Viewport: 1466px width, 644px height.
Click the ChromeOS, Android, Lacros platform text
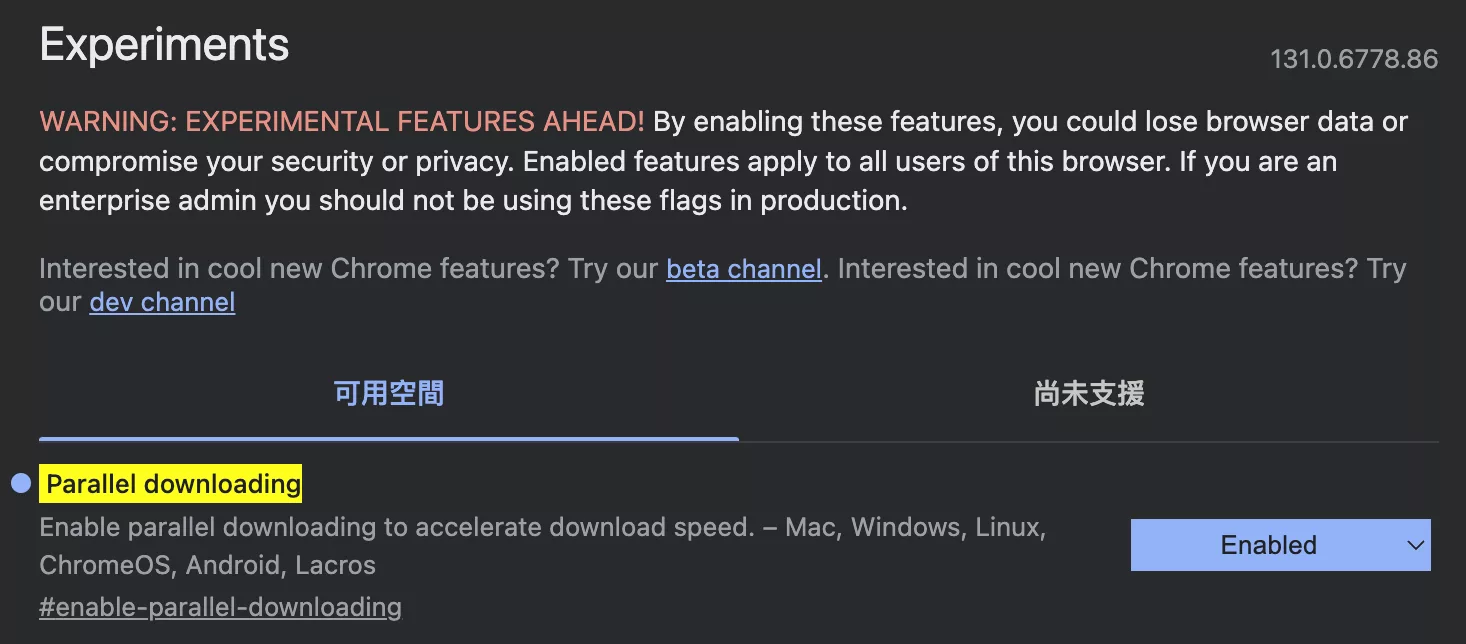[207, 565]
